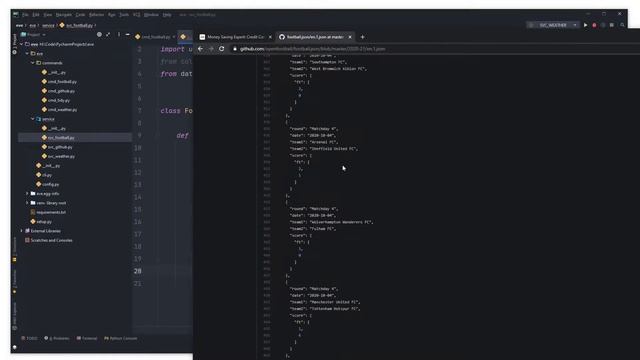This screenshot has width=640, height=360.
Task: Open the Edit menu in PyCharm
Action: click(x=36, y=15)
